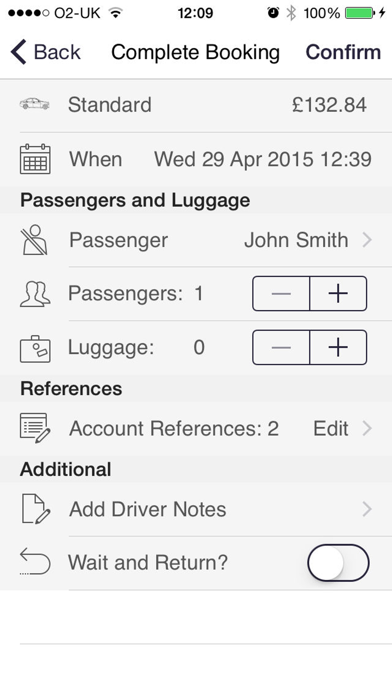
Task: Open John Smith passenger chevron
Action: point(367,240)
